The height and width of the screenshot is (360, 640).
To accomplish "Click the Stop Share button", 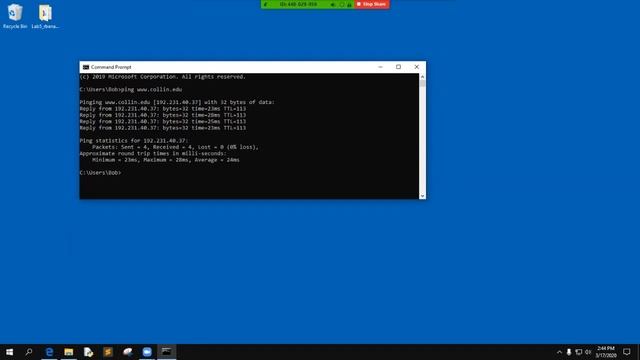I will tap(371, 4).
